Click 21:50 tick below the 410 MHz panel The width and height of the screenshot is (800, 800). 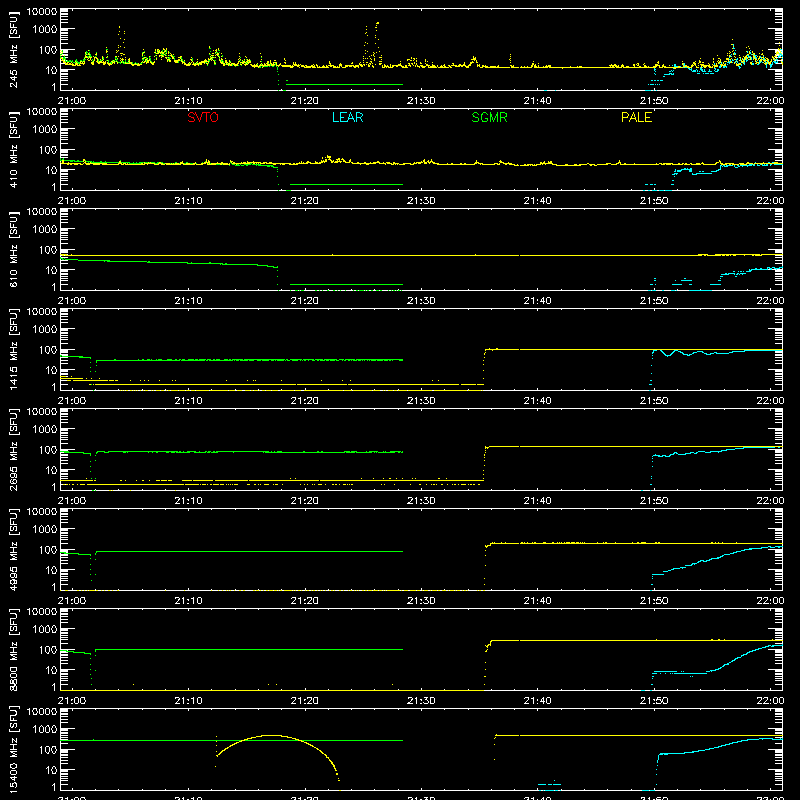(654, 201)
